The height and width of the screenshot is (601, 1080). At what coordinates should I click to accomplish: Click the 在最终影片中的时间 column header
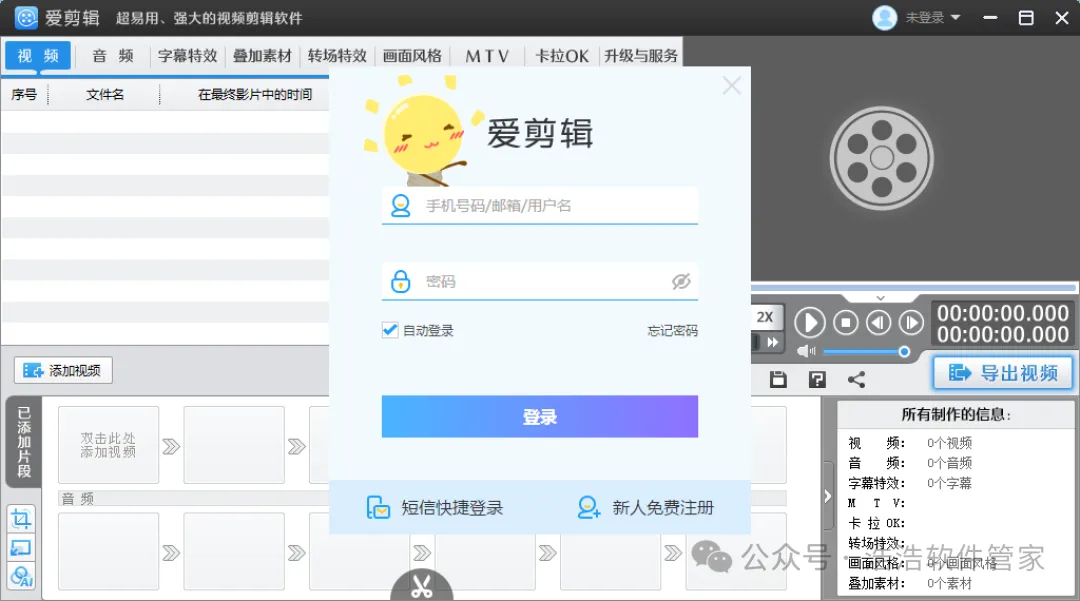(x=255, y=94)
